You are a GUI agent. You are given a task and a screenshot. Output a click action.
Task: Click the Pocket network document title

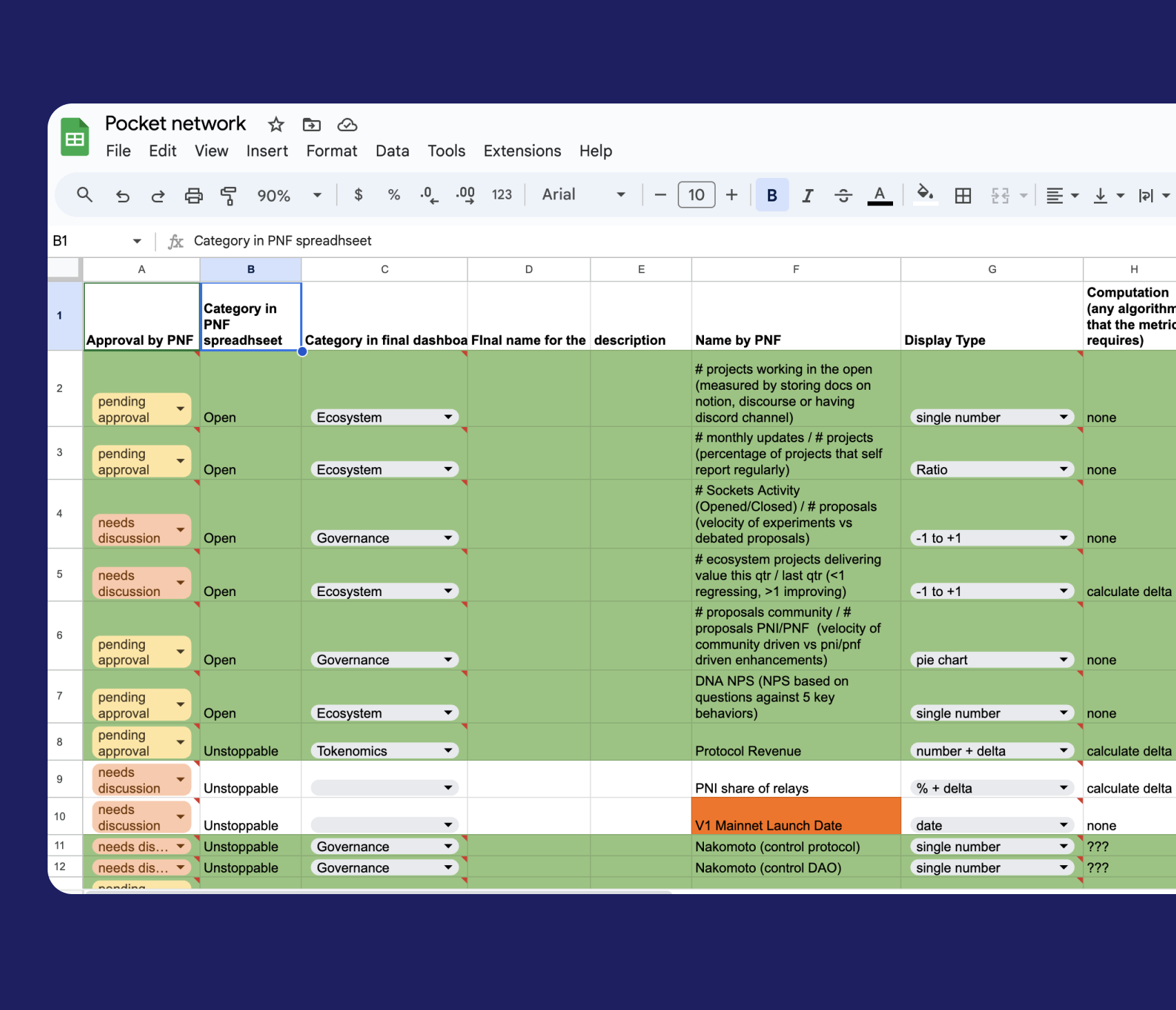(x=175, y=123)
